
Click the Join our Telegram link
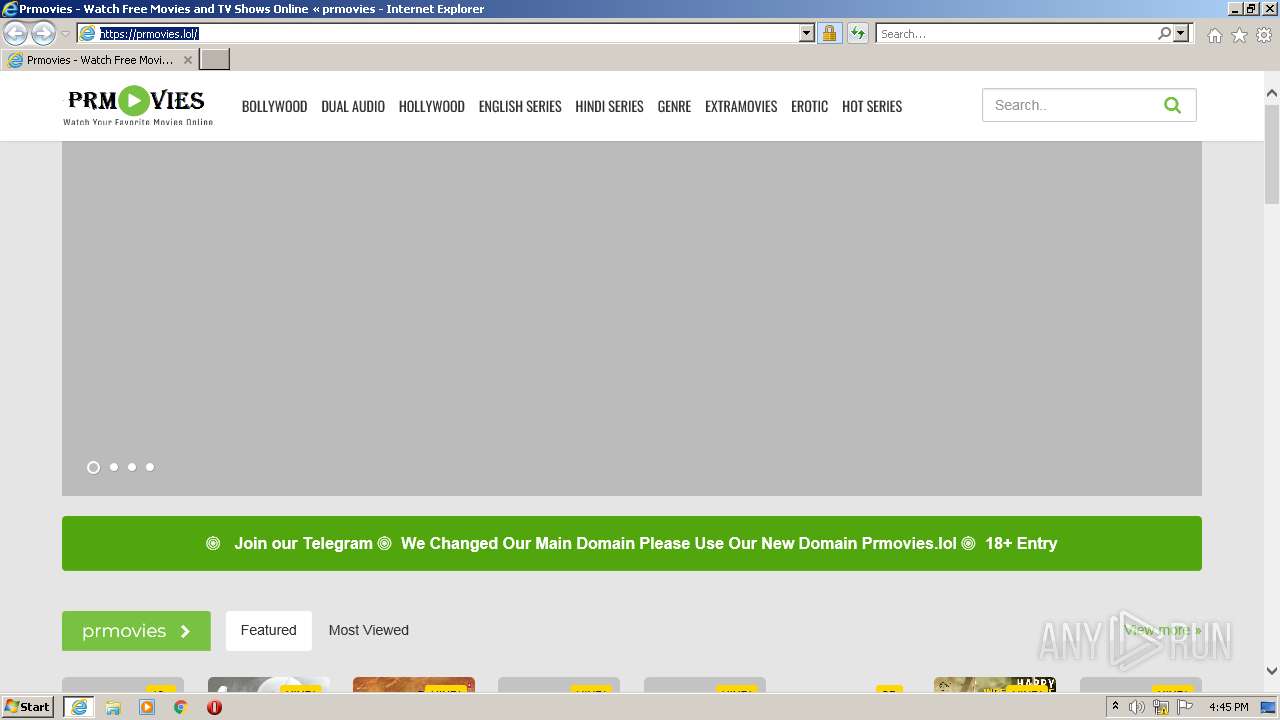point(303,543)
